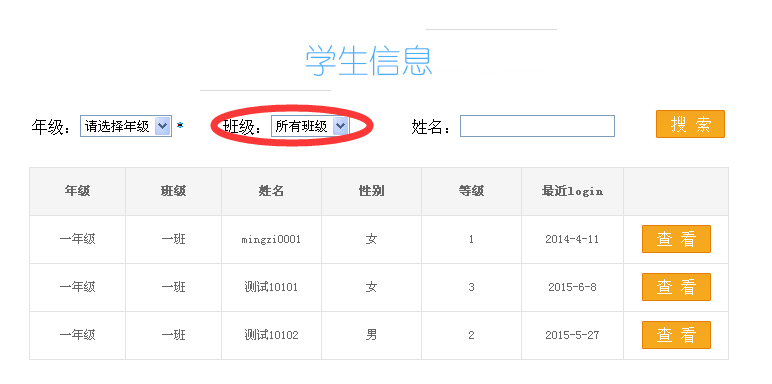Click 一班 cell in 测试10101 row
Viewport: 772px width, 384px height.
(173, 287)
